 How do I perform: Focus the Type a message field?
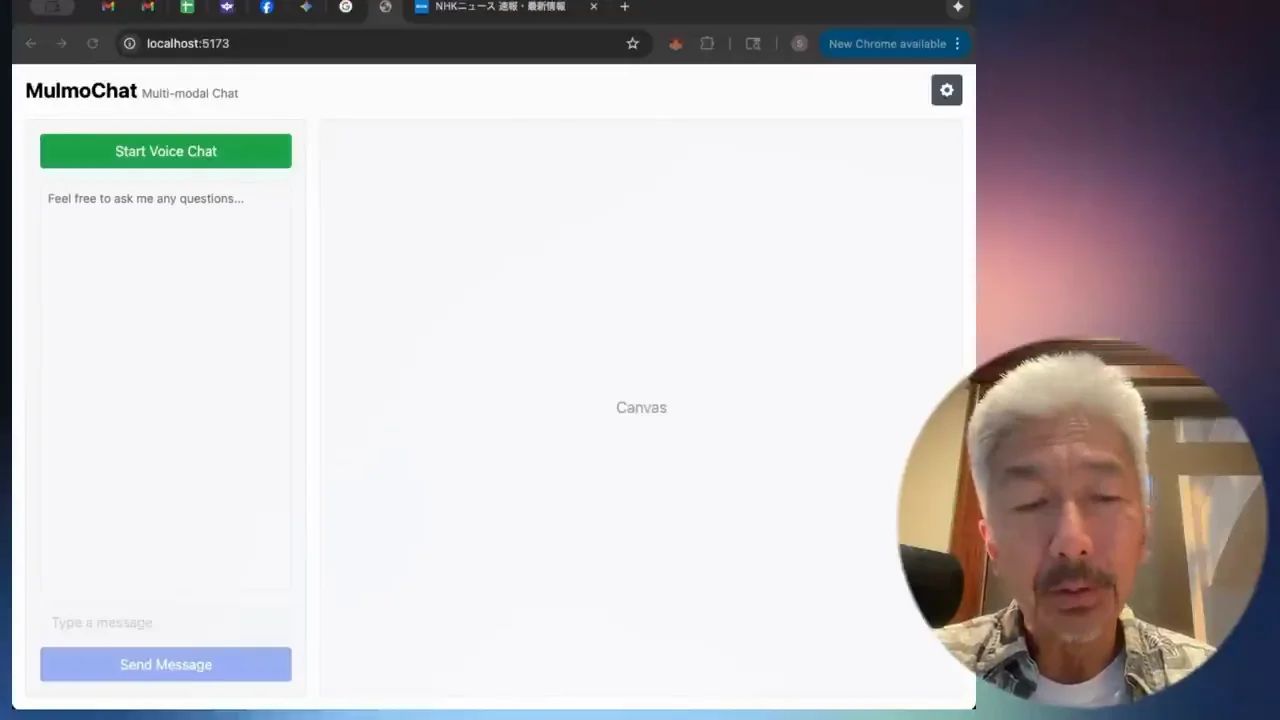[x=166, y=622]
